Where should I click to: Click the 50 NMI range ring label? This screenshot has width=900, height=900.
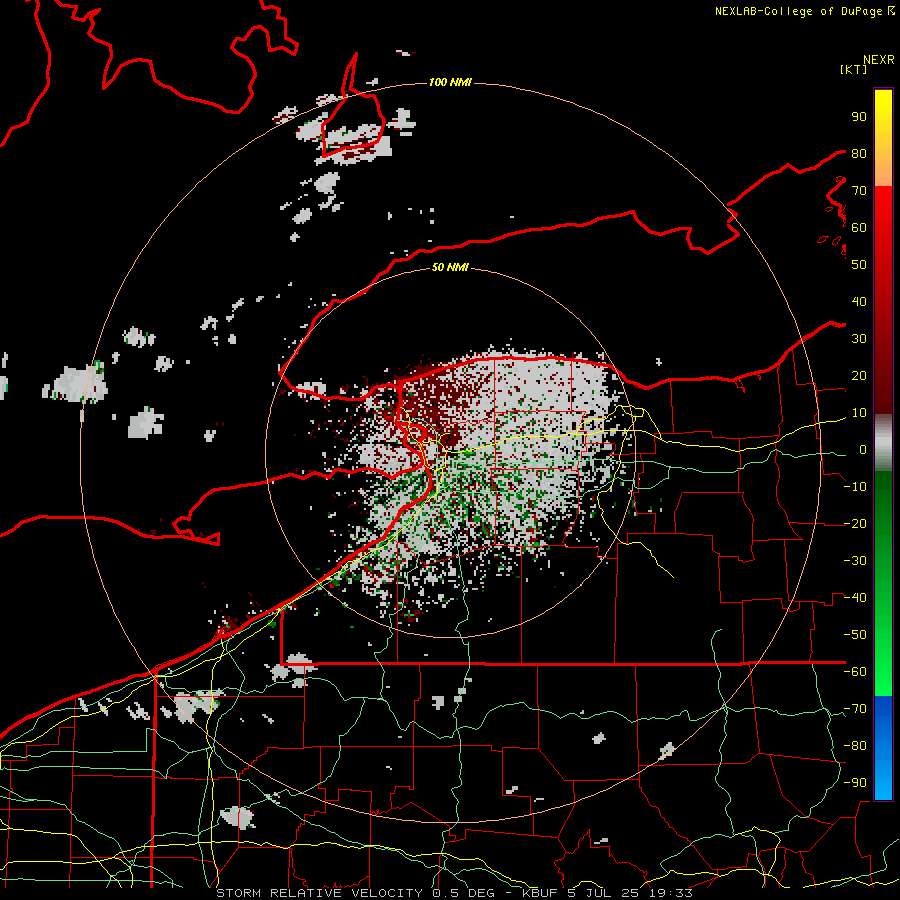point(450,267)
